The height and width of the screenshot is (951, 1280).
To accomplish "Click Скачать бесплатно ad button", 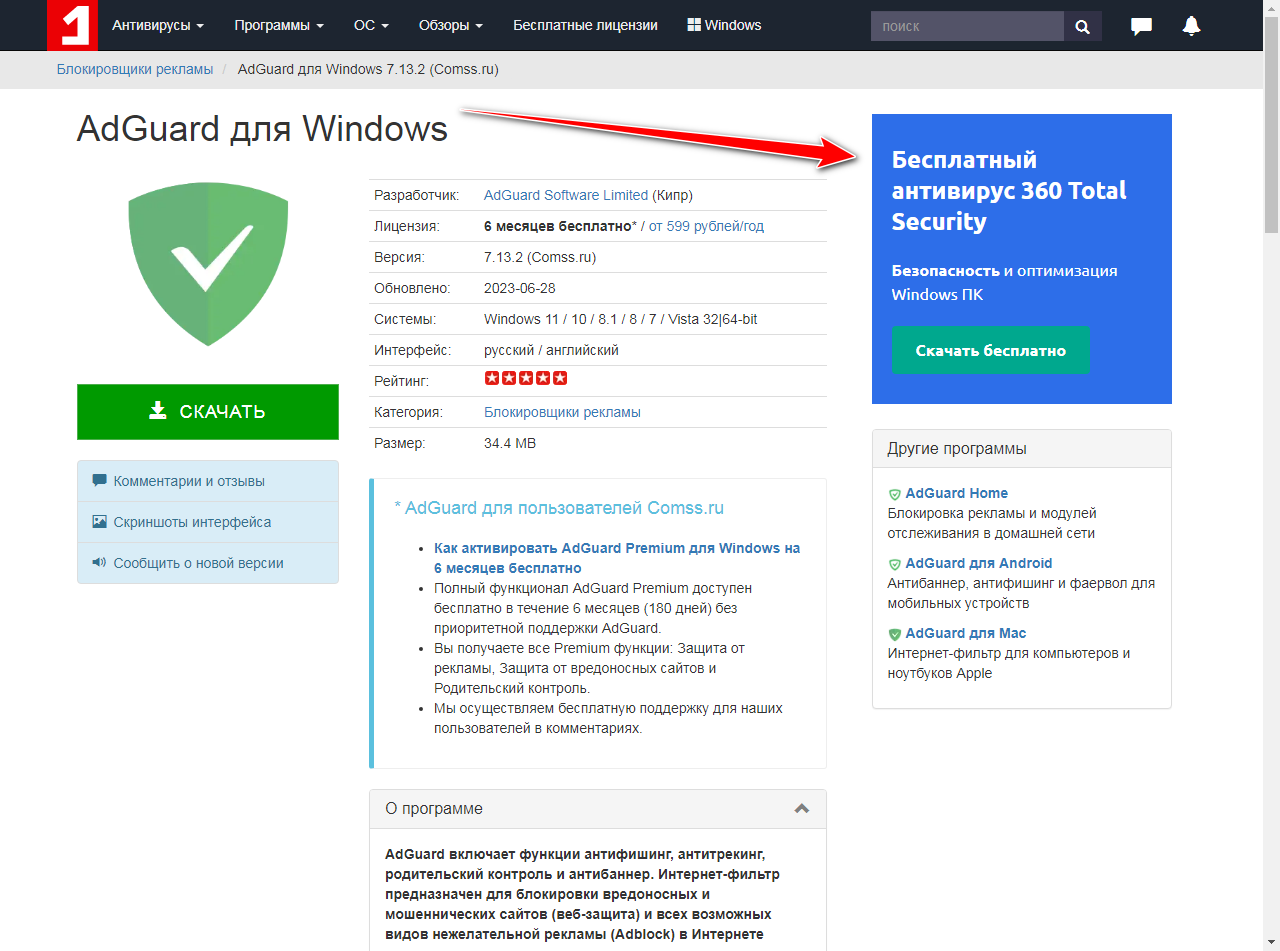I will (x=990, y=350).
